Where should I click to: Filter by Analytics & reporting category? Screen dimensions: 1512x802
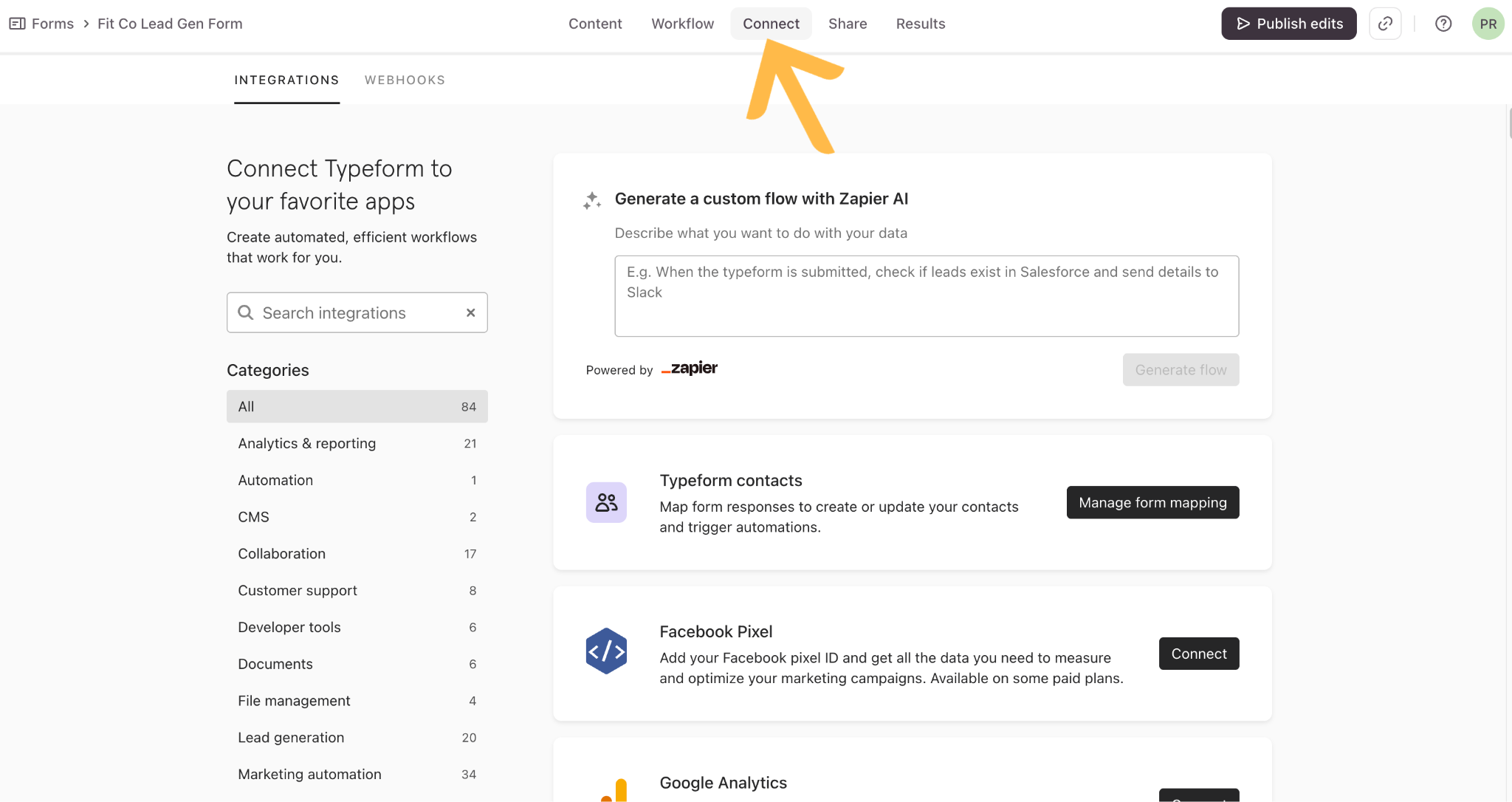pyautogui.click(x=357, y=443)
